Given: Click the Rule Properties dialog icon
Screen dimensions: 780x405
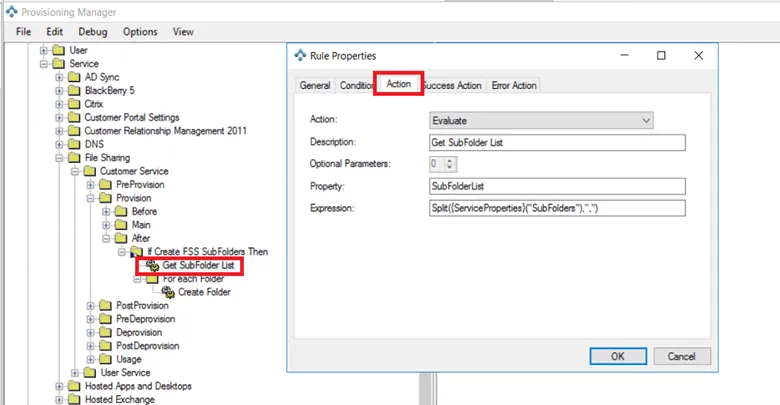Looking at the screenshot, I should click(x=301, y=55).
